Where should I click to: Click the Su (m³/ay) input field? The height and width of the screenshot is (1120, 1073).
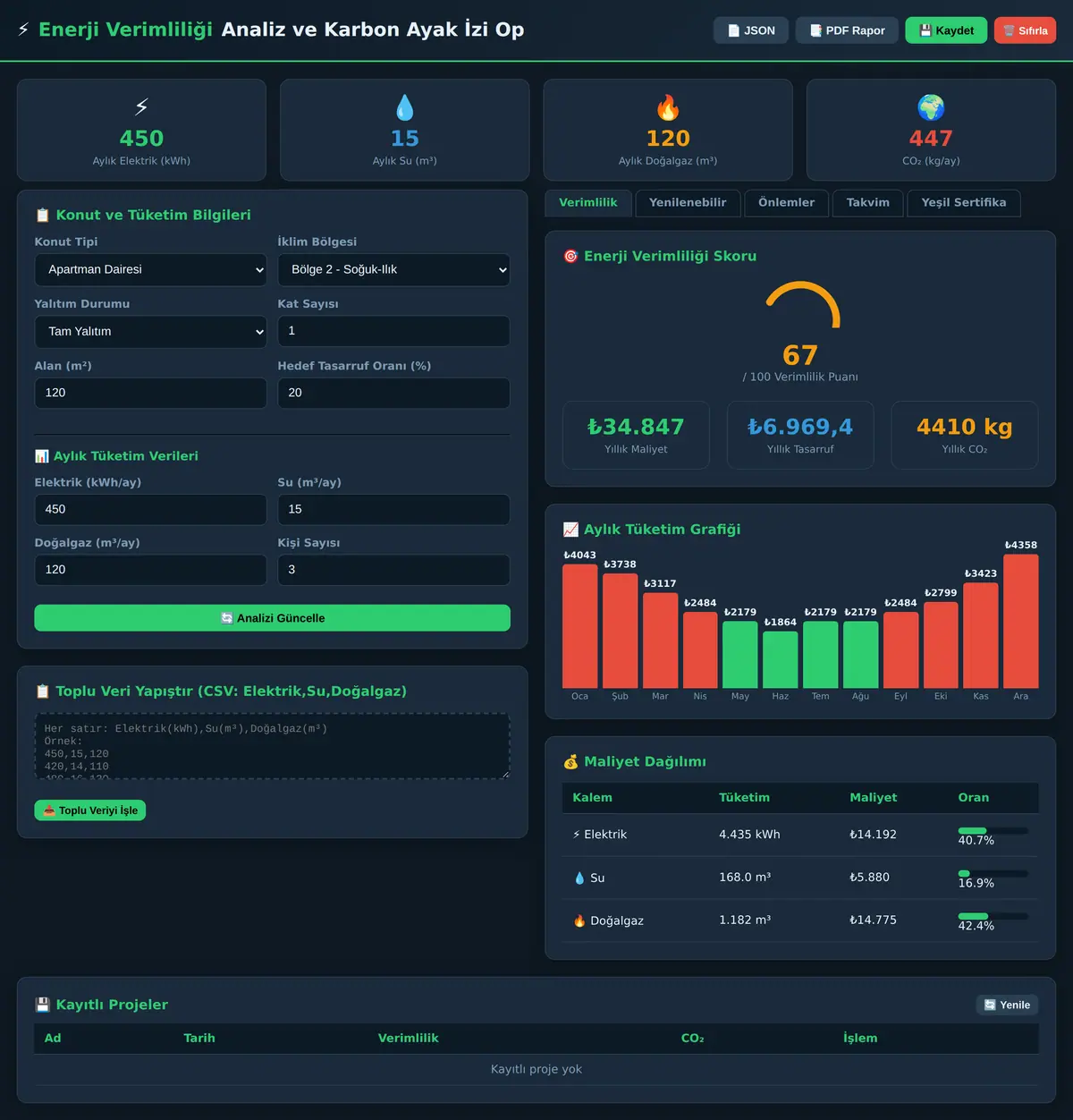click(394, 510)
